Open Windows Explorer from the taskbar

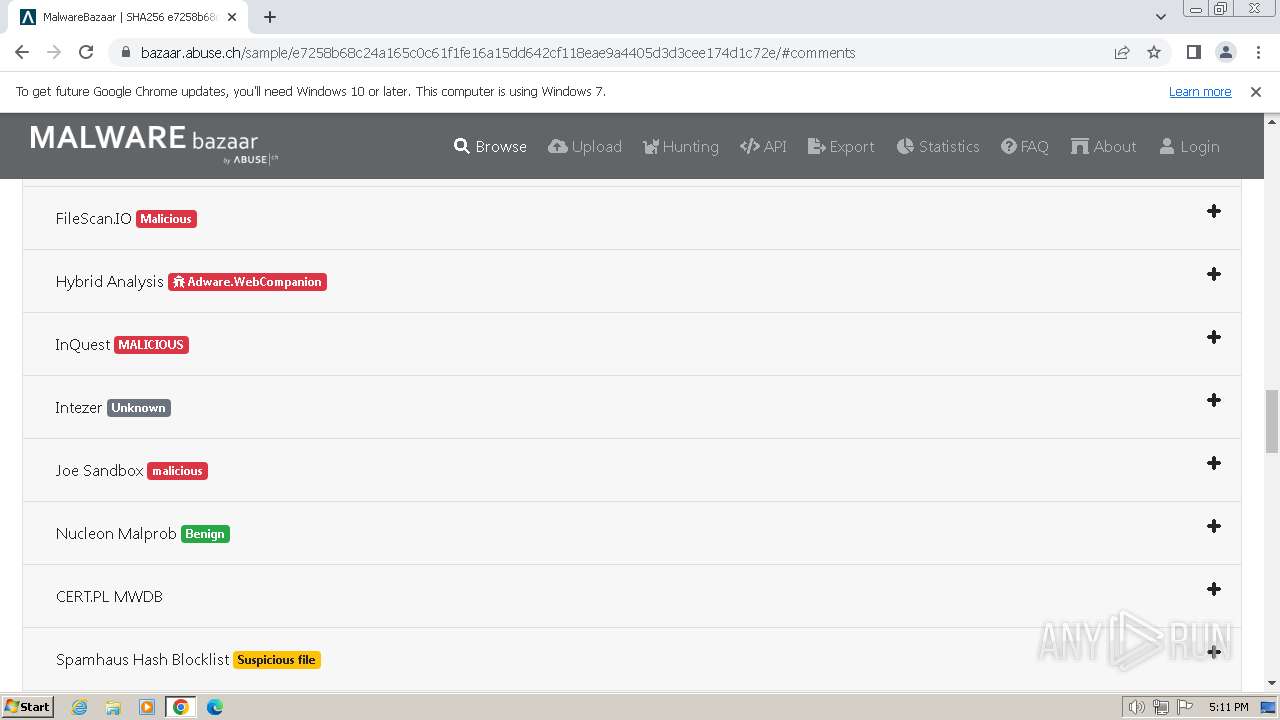(113, 707)
